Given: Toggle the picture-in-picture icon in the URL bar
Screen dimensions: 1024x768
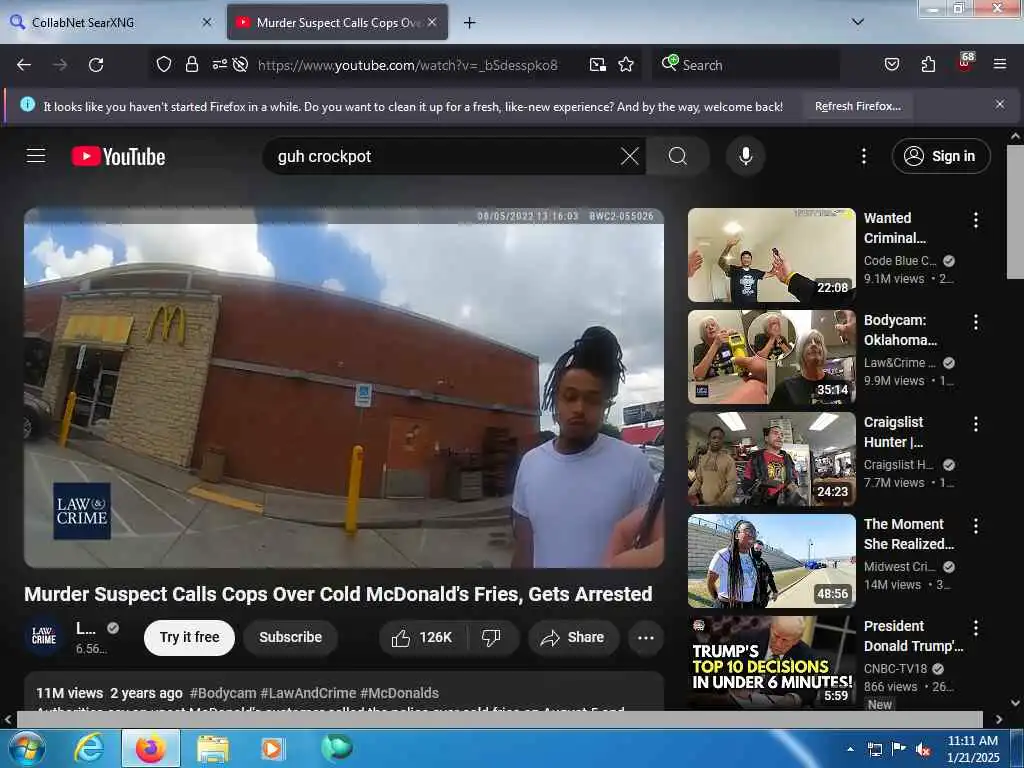Looking at the screenshot, I should tap(598, 65).
